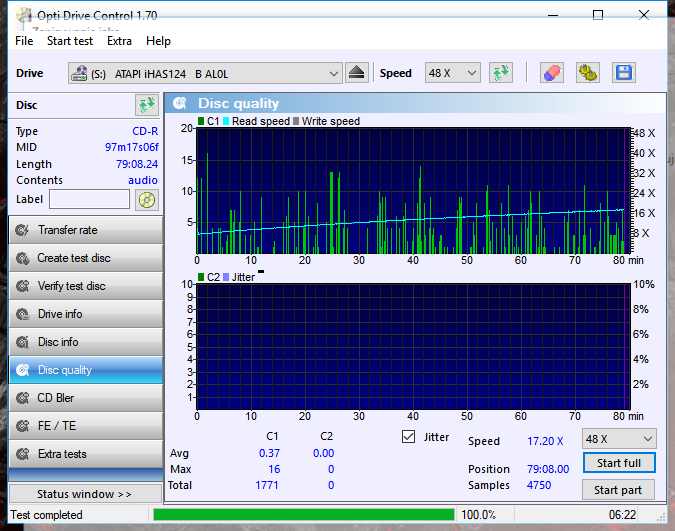This screenshot has height=531, width=675.
Task: Click the Speed value 17.20 X
Action: (545, 441)
